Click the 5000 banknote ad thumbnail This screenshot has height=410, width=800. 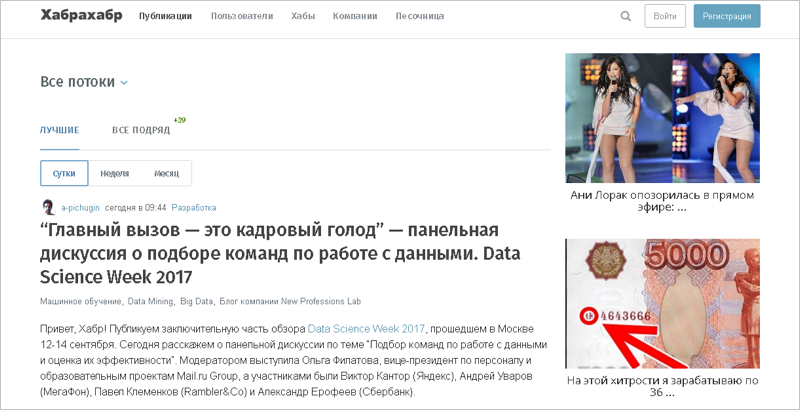[x=662, y=303]
